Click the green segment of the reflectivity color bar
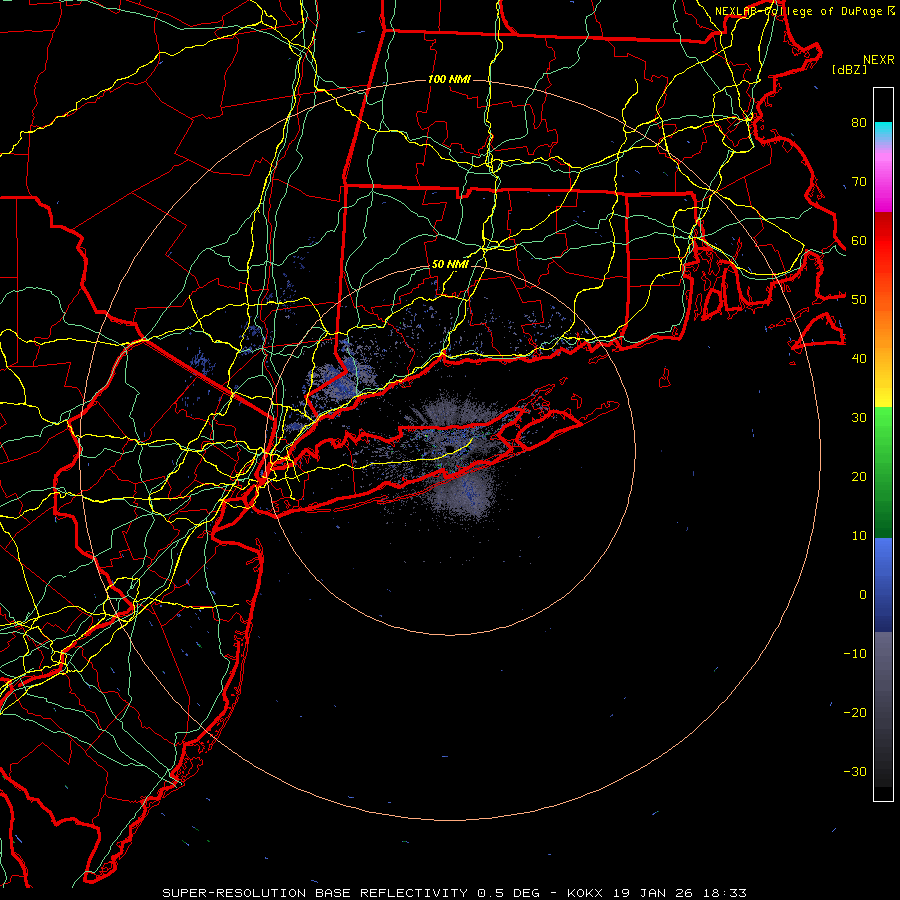 coord(883,472)
